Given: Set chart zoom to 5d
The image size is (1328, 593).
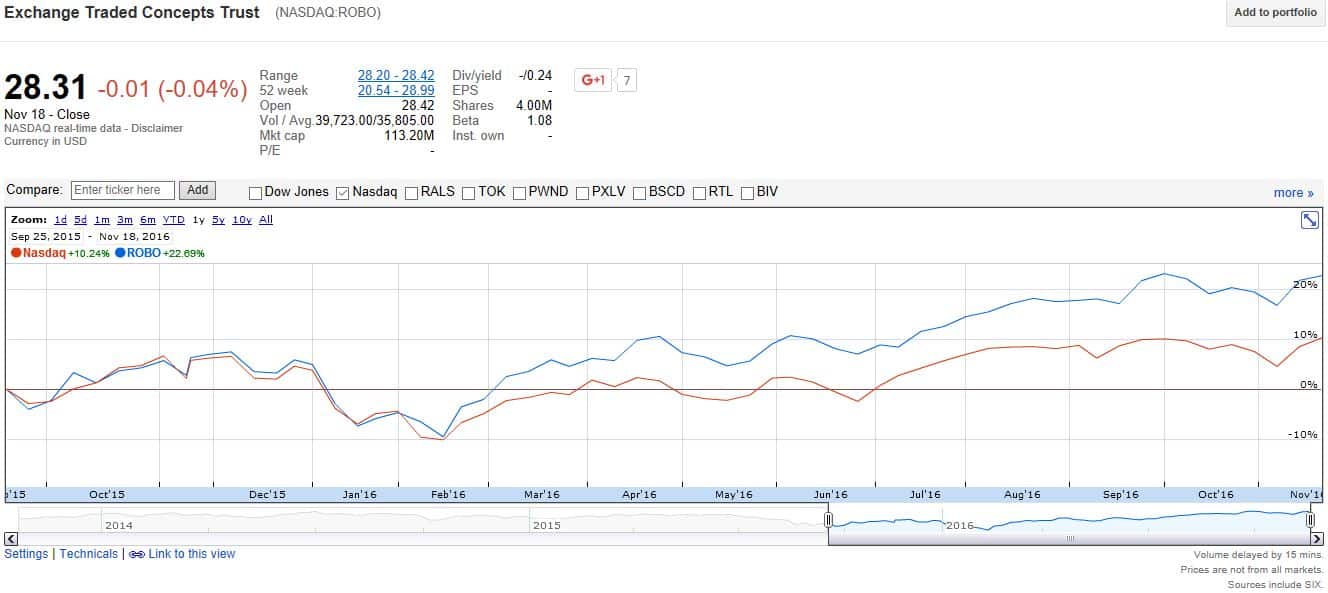Looking at the screenshot, I should pos(80,220).
